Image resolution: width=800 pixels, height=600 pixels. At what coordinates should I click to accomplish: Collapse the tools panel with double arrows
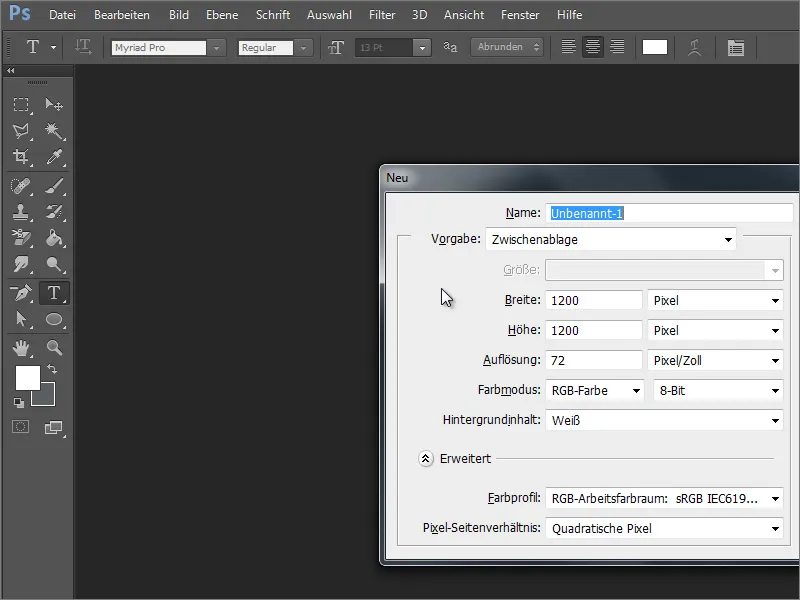(x=11, y=70)
